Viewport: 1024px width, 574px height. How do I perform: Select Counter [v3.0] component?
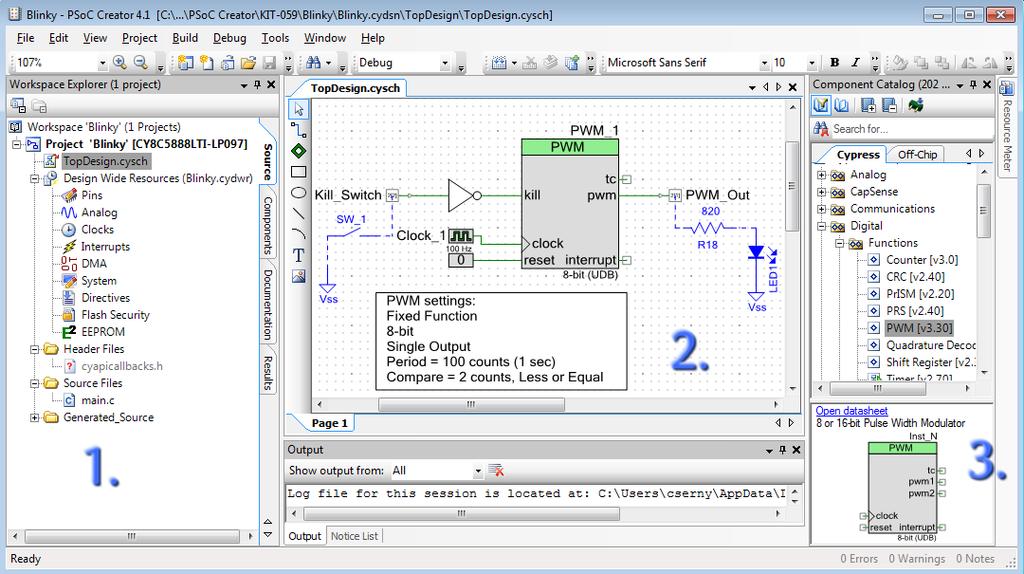coord(921,260)
